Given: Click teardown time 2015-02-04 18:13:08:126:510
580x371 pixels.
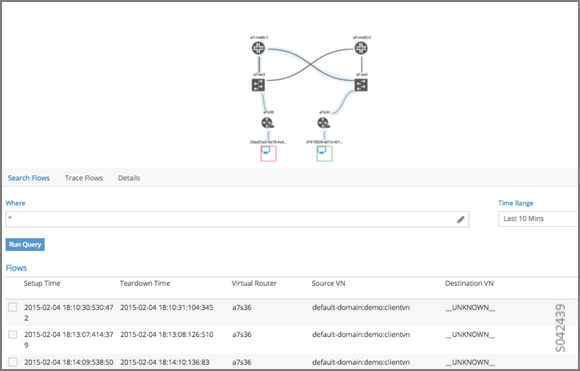Looking at the screenshot, I should pyautogui.click(x=166, y=334).
